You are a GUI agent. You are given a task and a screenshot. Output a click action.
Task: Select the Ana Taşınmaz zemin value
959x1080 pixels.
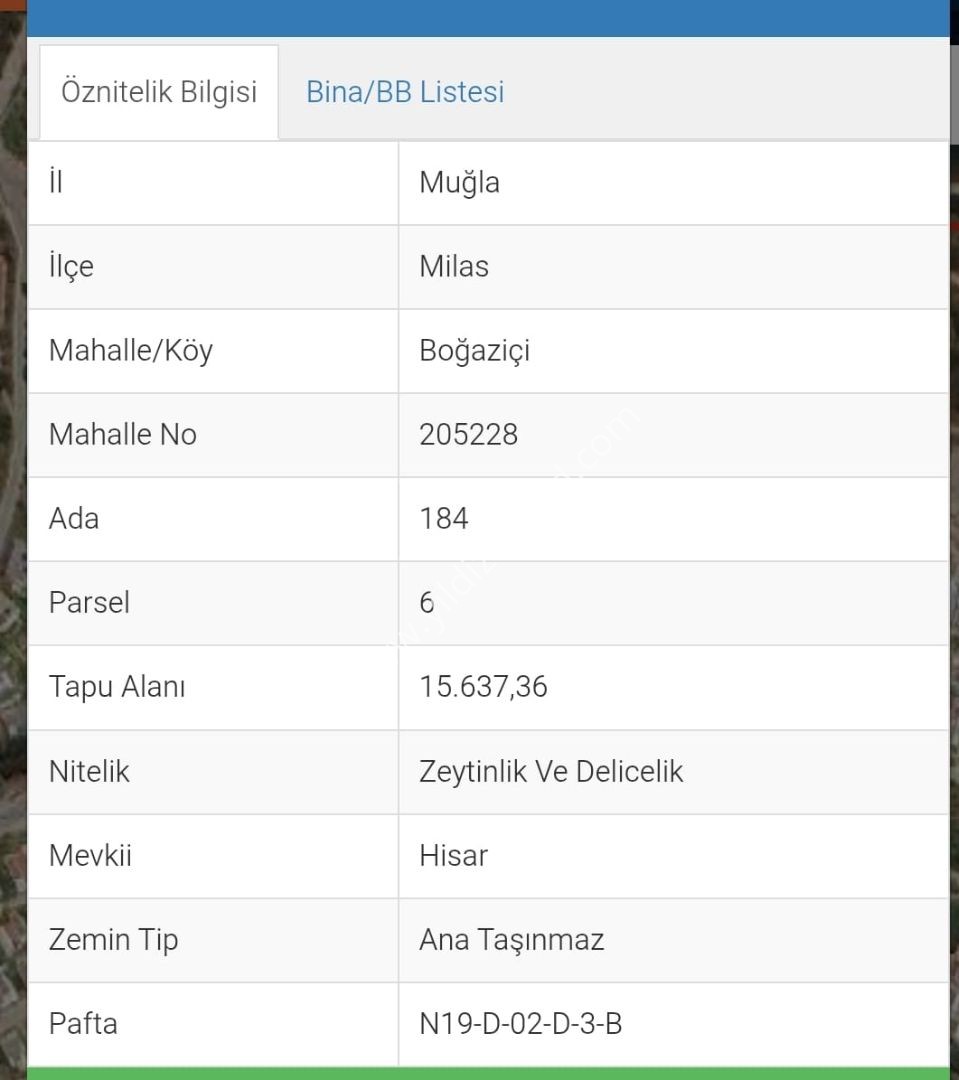pos(511,940)
